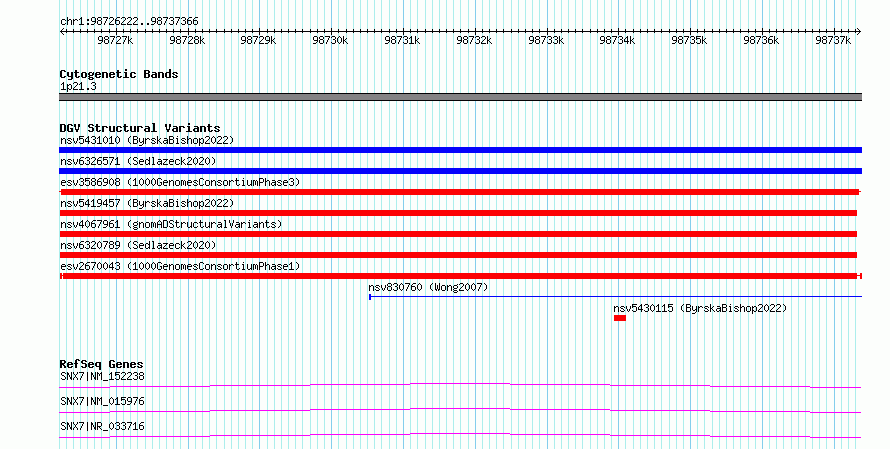Click the 98729k ruler tick label

click(258, 40)
